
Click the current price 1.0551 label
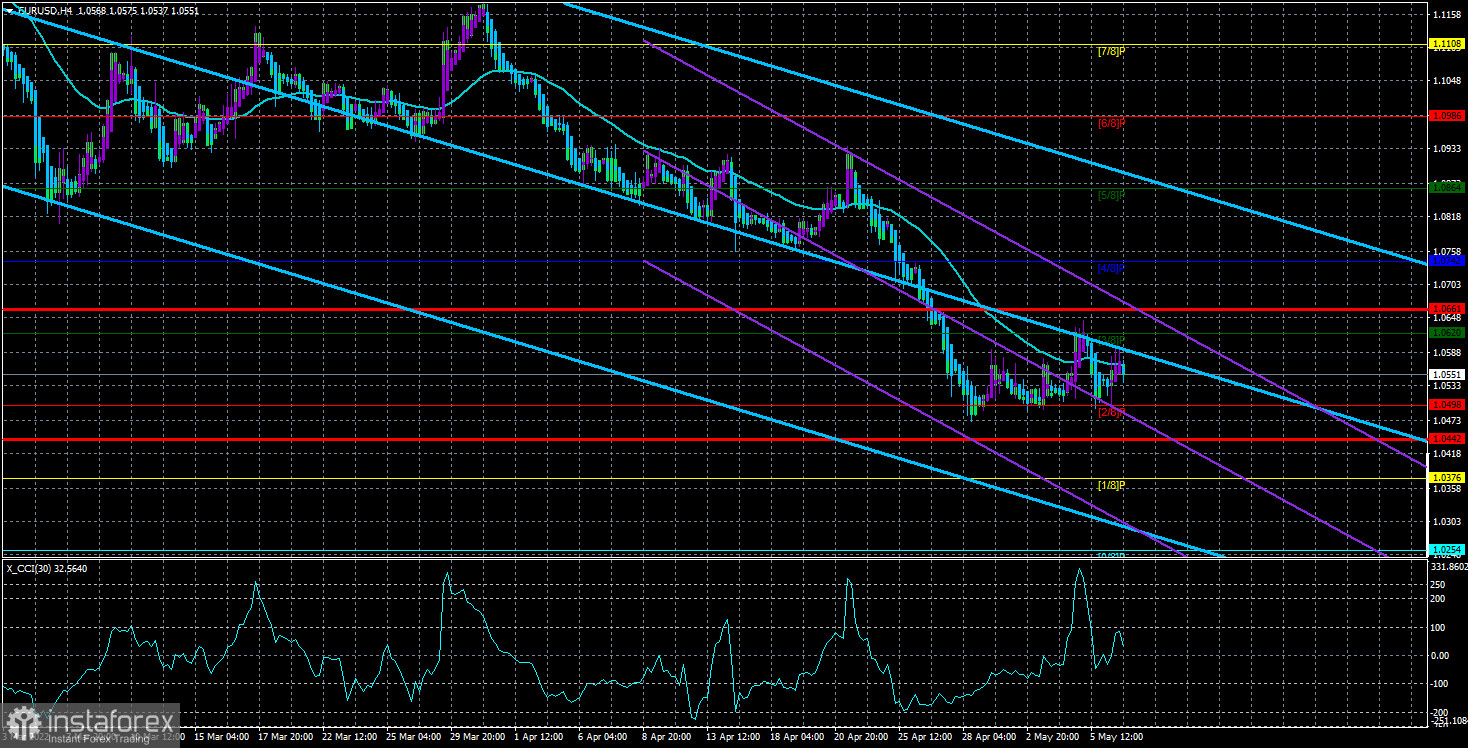(1447, 375)
